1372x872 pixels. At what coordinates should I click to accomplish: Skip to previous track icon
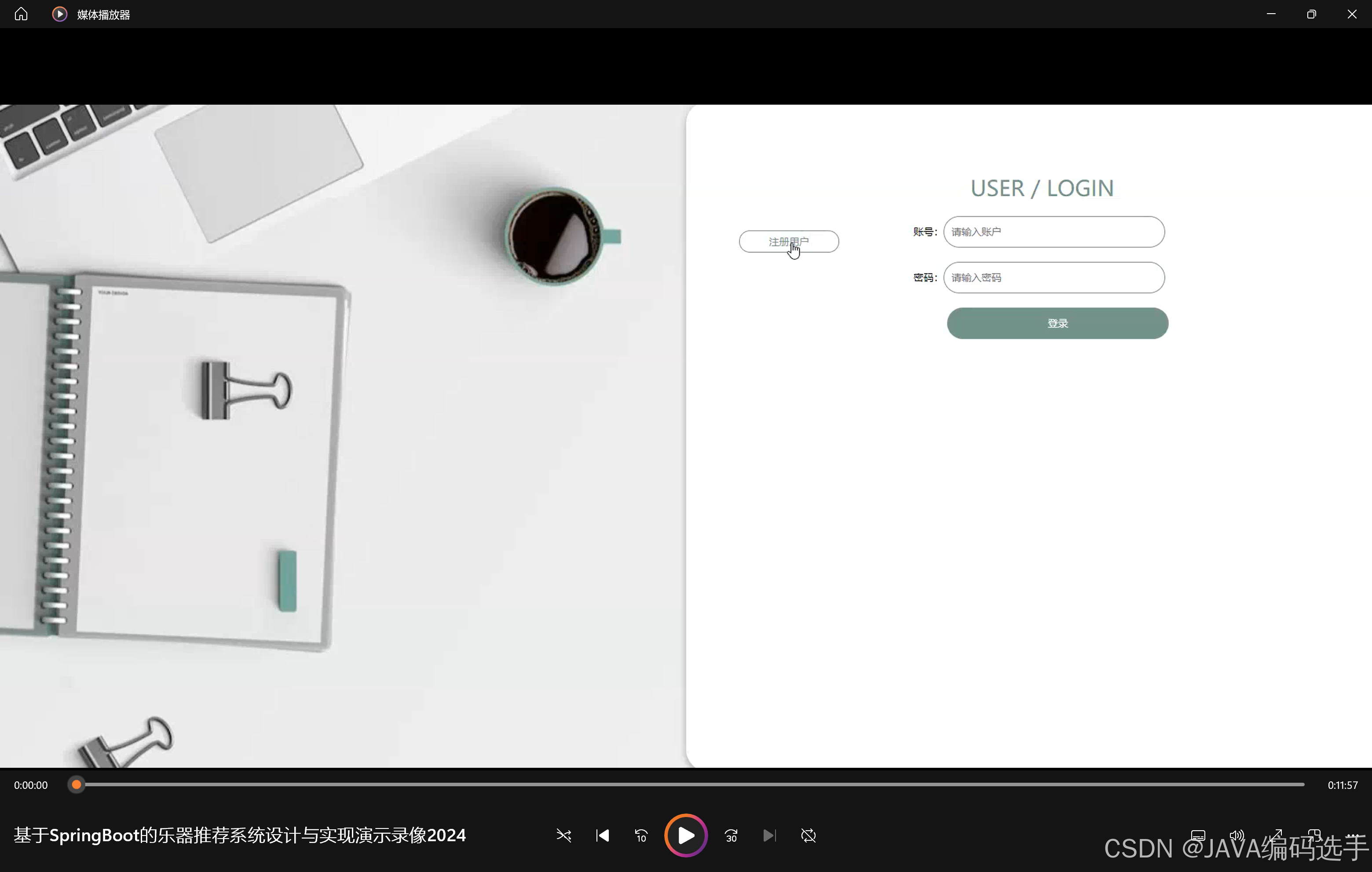[x=602, y=836]
